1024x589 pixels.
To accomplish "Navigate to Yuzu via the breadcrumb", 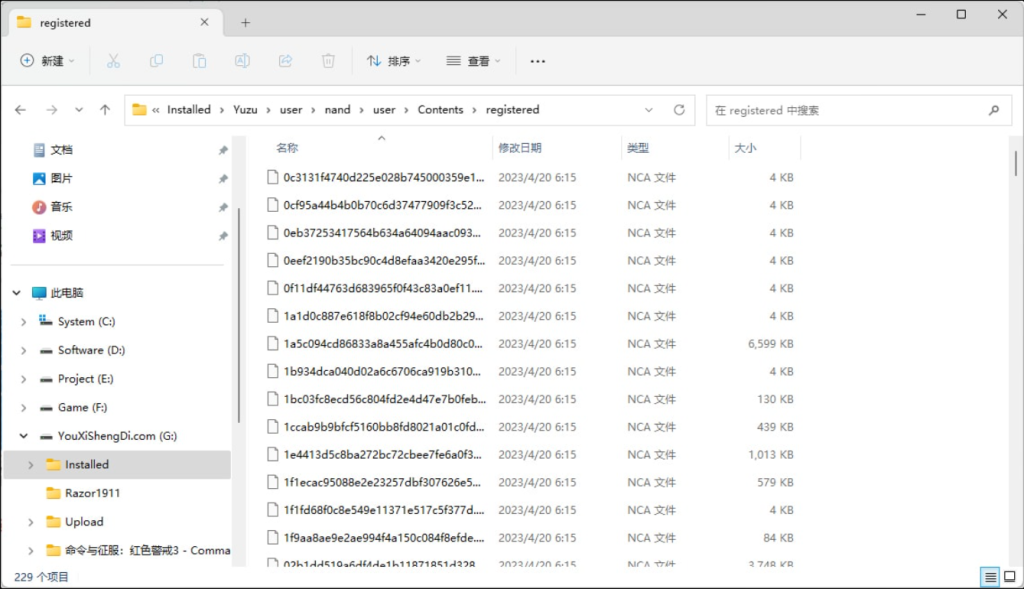I will 244,110.
